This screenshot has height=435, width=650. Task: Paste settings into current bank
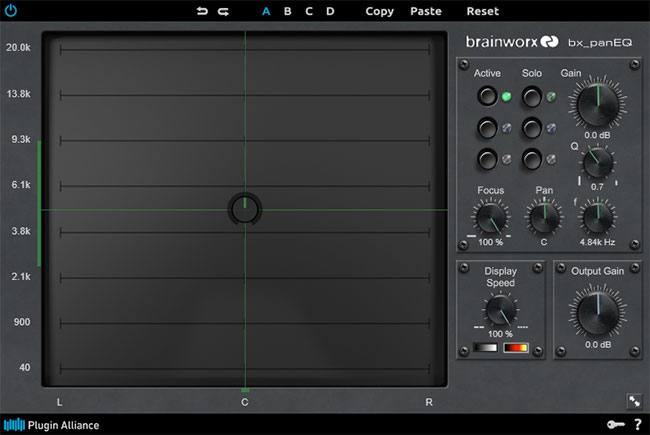tap(426, 12)
